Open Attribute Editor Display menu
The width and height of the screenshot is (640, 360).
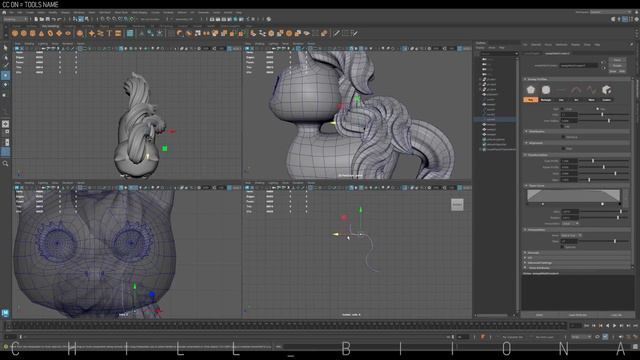click(x=576, y=44)
